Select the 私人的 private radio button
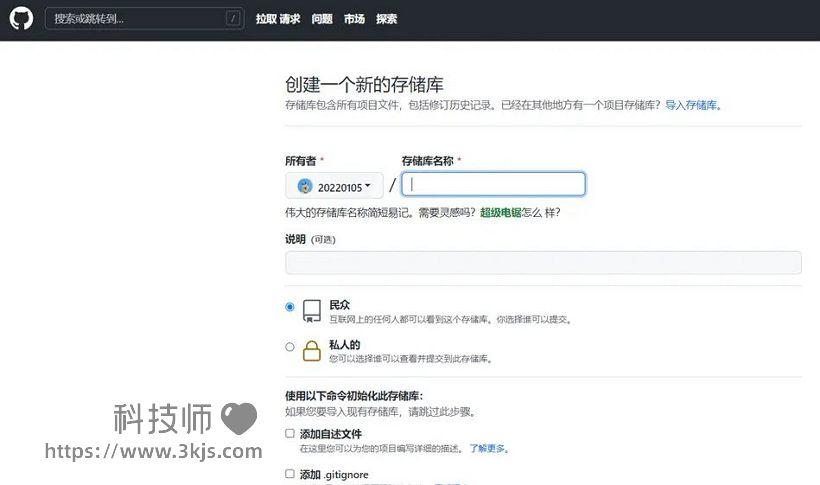Viewport: 820px width, 485px height. tap(290, 346)
